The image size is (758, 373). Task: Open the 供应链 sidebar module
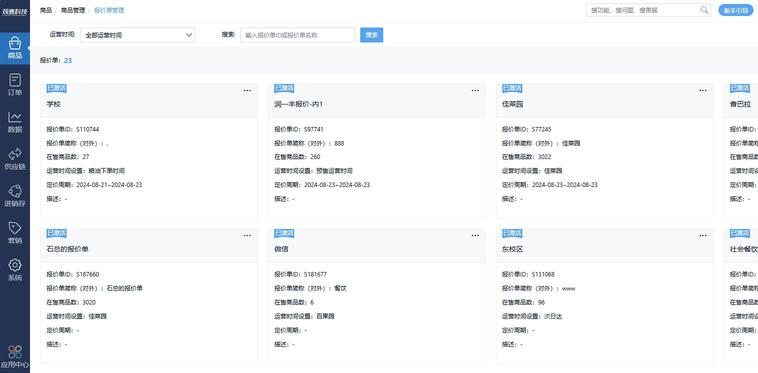tap(15, 159)
